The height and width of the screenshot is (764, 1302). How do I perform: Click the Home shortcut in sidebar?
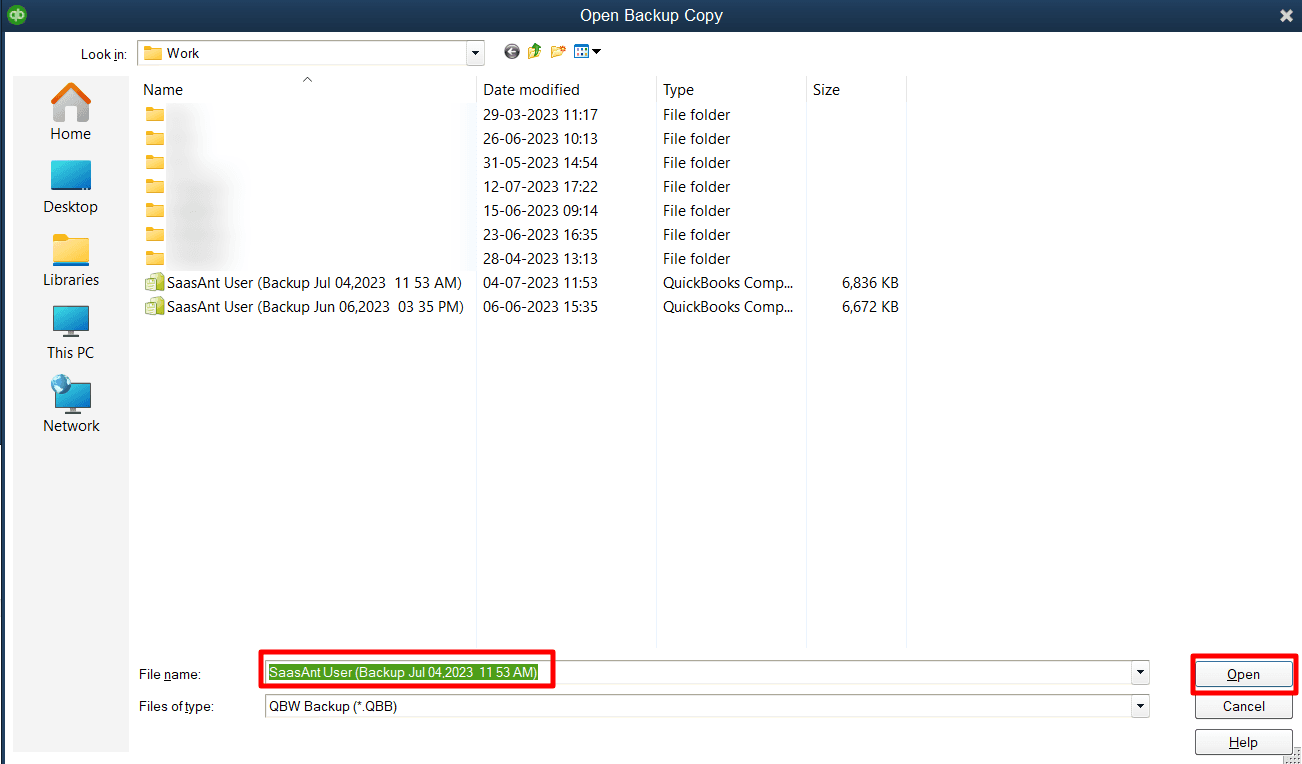[x=70, y=112]
